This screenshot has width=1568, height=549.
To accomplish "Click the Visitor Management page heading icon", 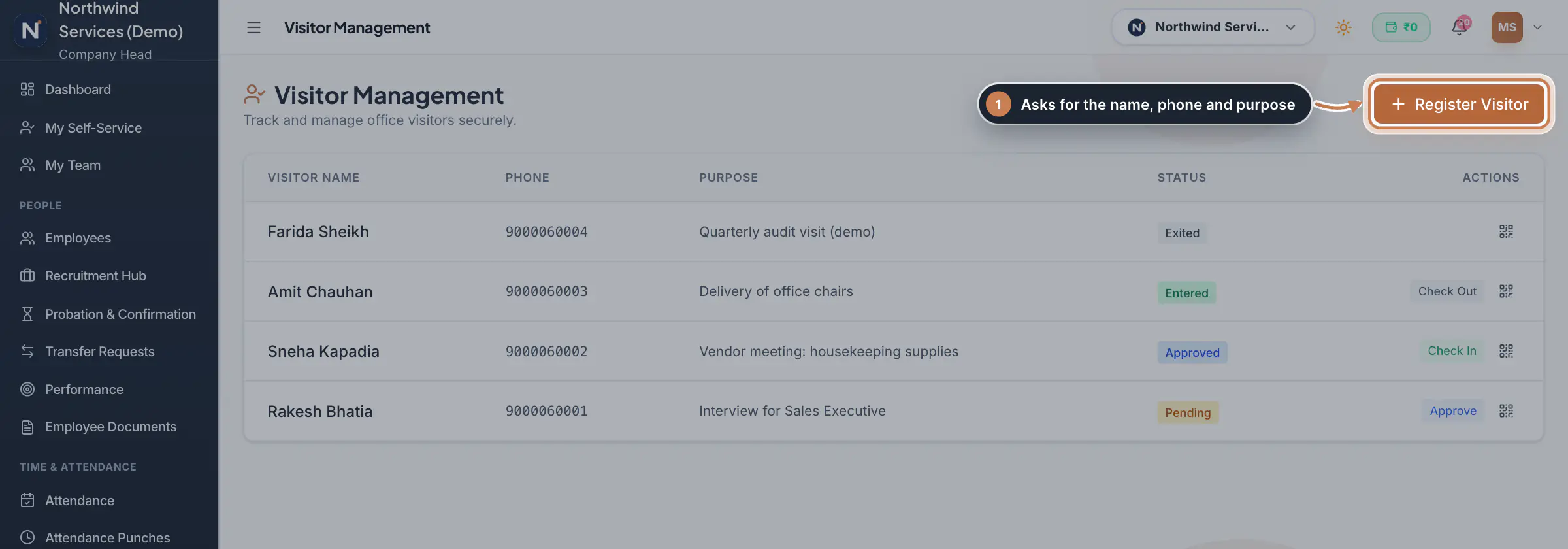I will tap(254, 95).
